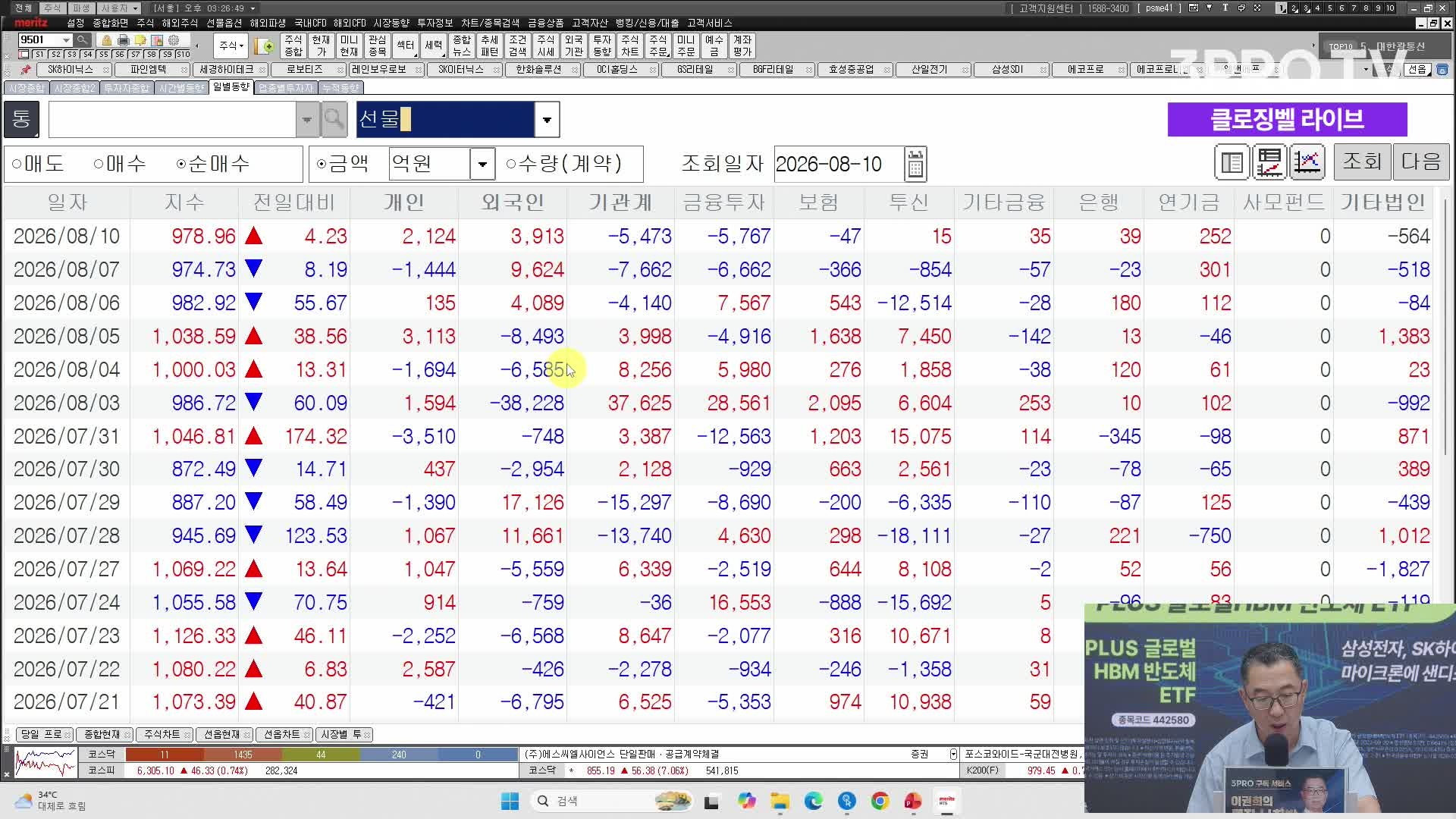Click the 주식차트 toolbar button
The width and height of the screenshot is (1456, 819).
pos(629,45)
